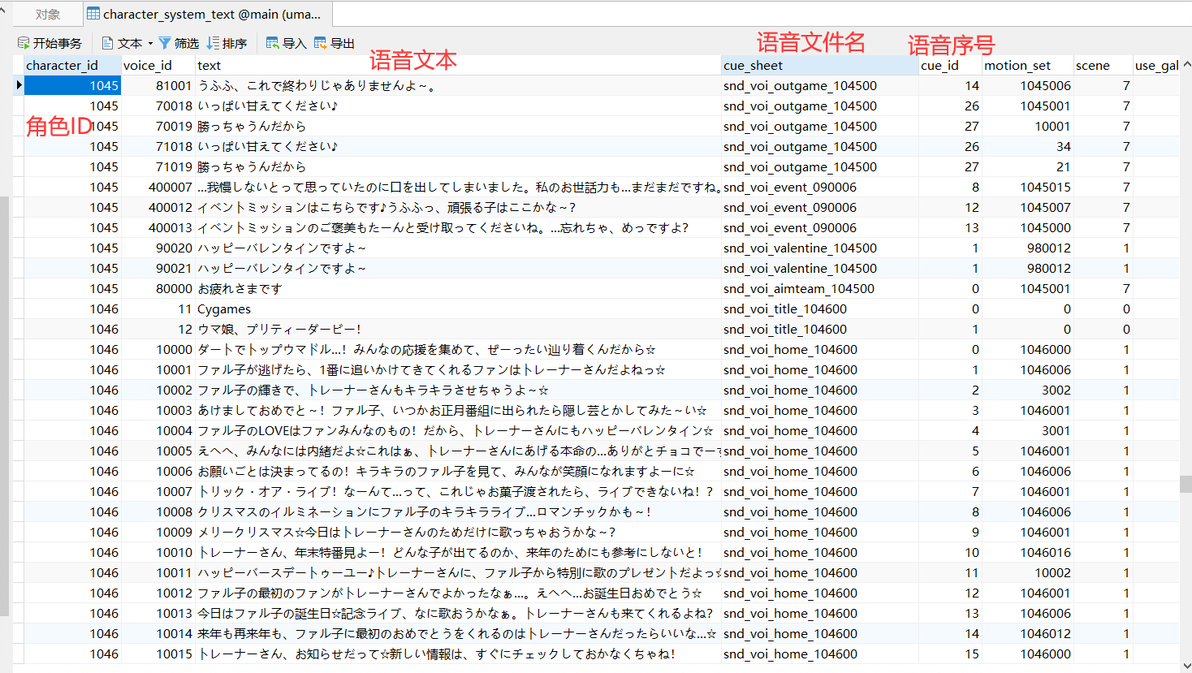Open the Text (文本) dropdown arrow

pos(151,43)
